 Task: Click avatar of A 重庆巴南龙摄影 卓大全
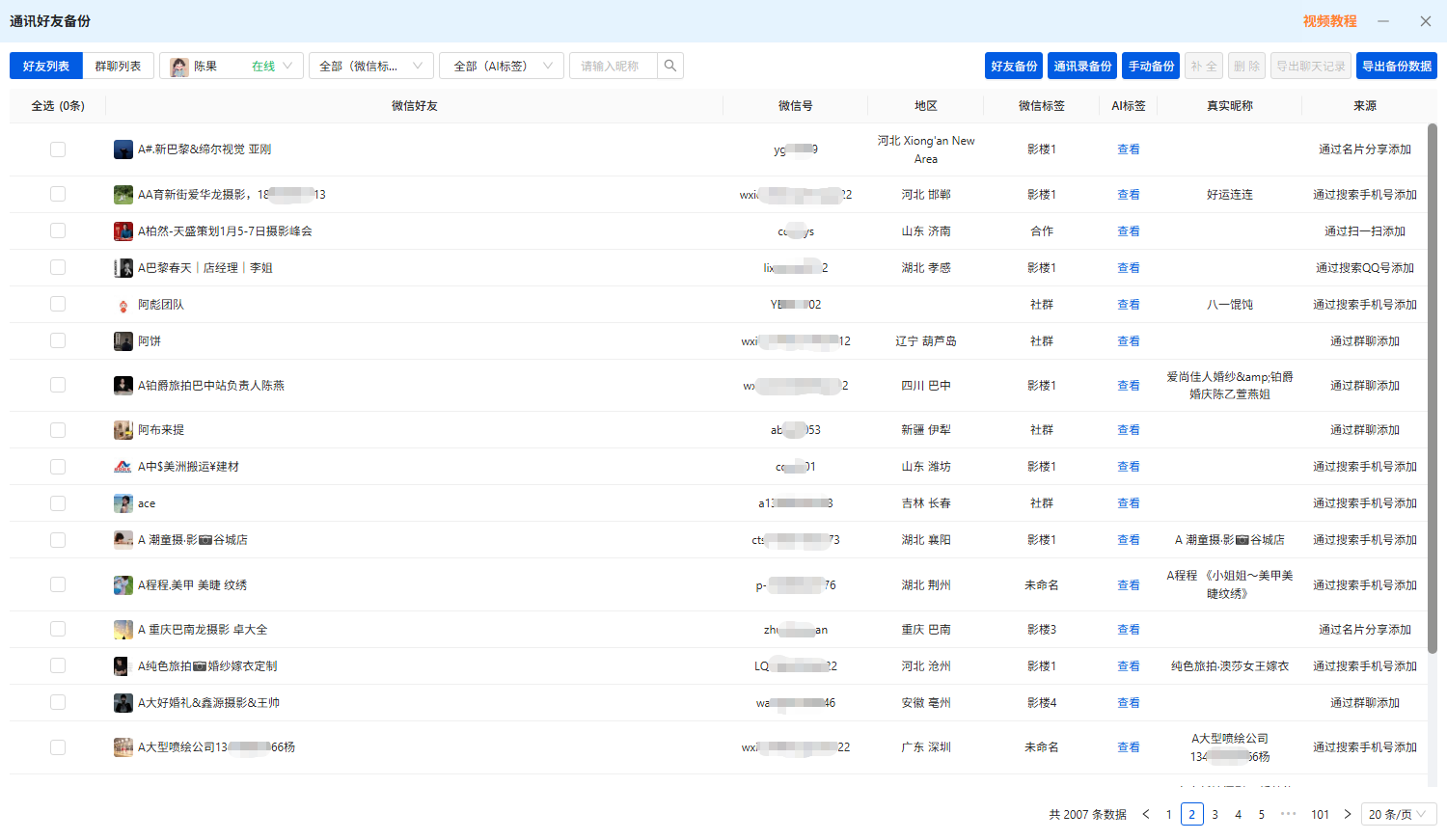click(x=123, y=630)
